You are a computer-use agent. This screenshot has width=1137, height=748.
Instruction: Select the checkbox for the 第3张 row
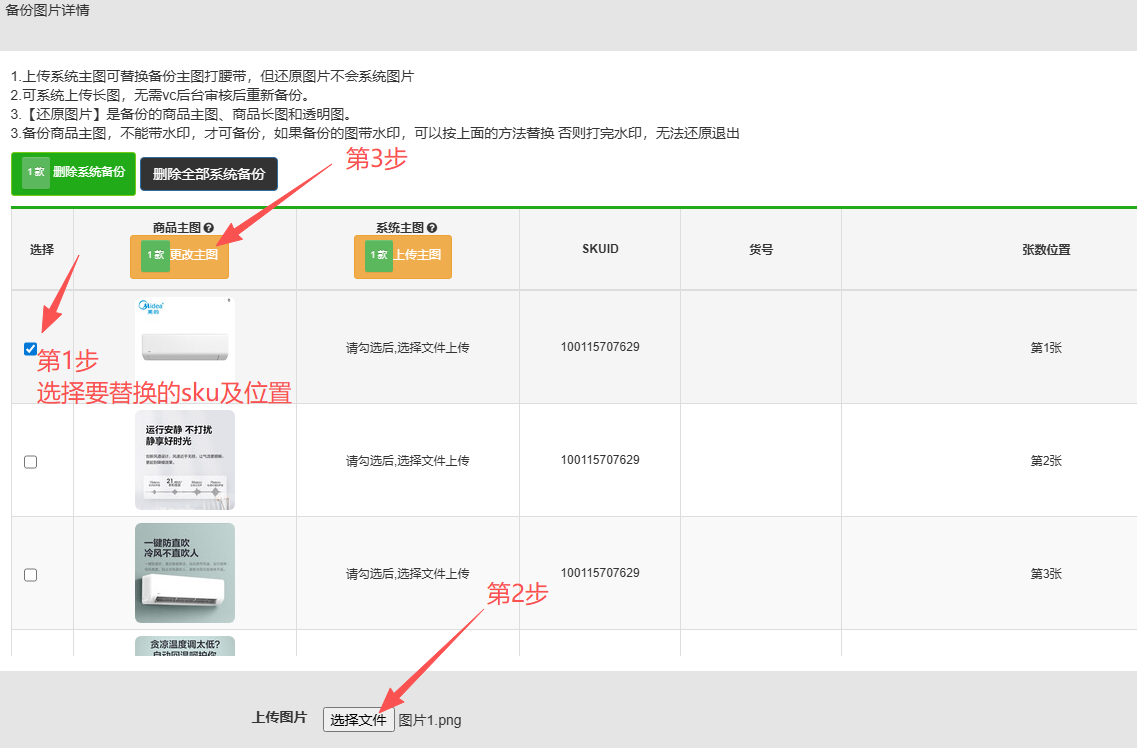pos(30,575)
